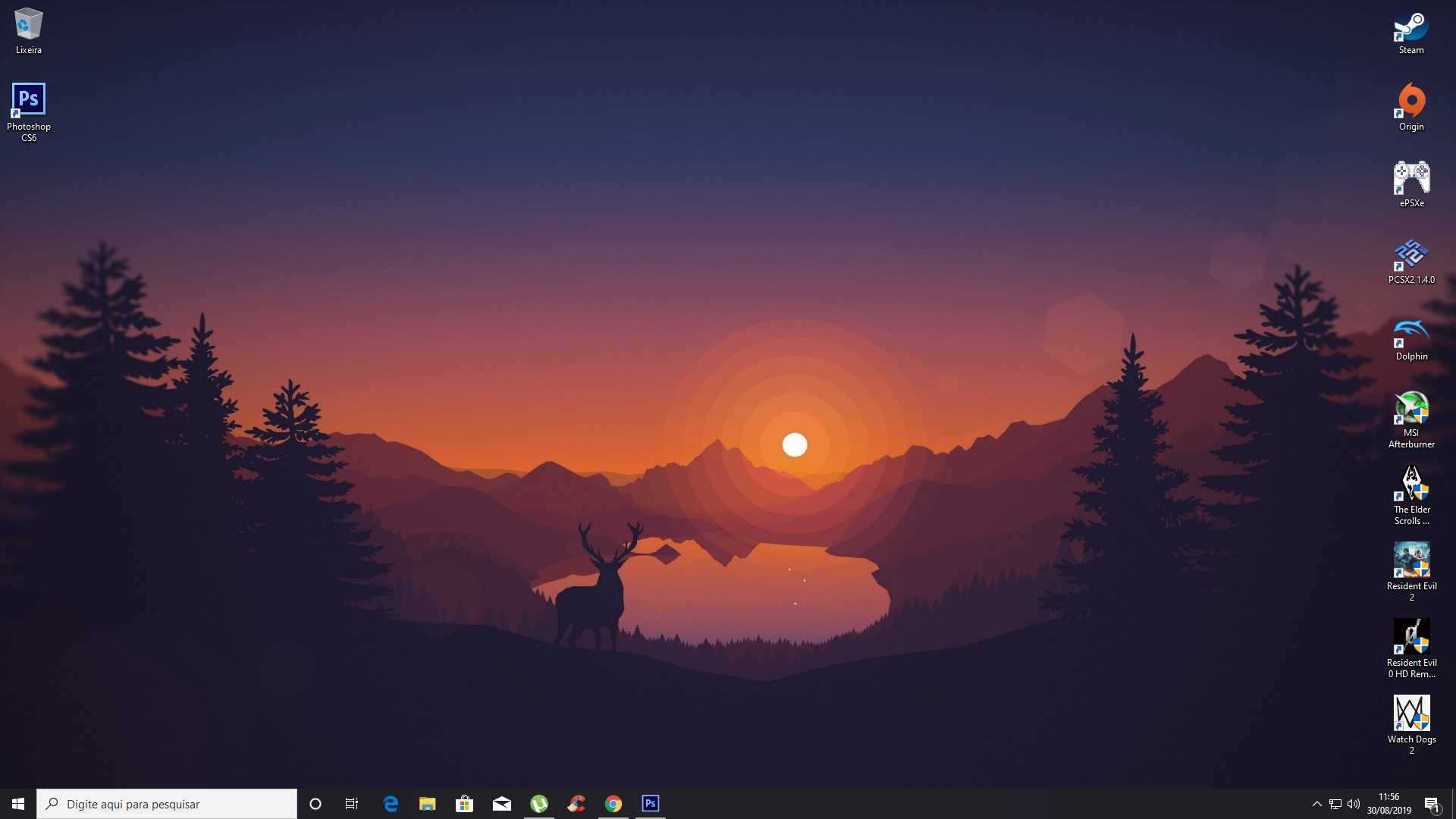The height and width of the screenshot is (819, 1456).
Task: Select the Resident Evil 2 shortcut
Action: click(x=1411, y=573)
